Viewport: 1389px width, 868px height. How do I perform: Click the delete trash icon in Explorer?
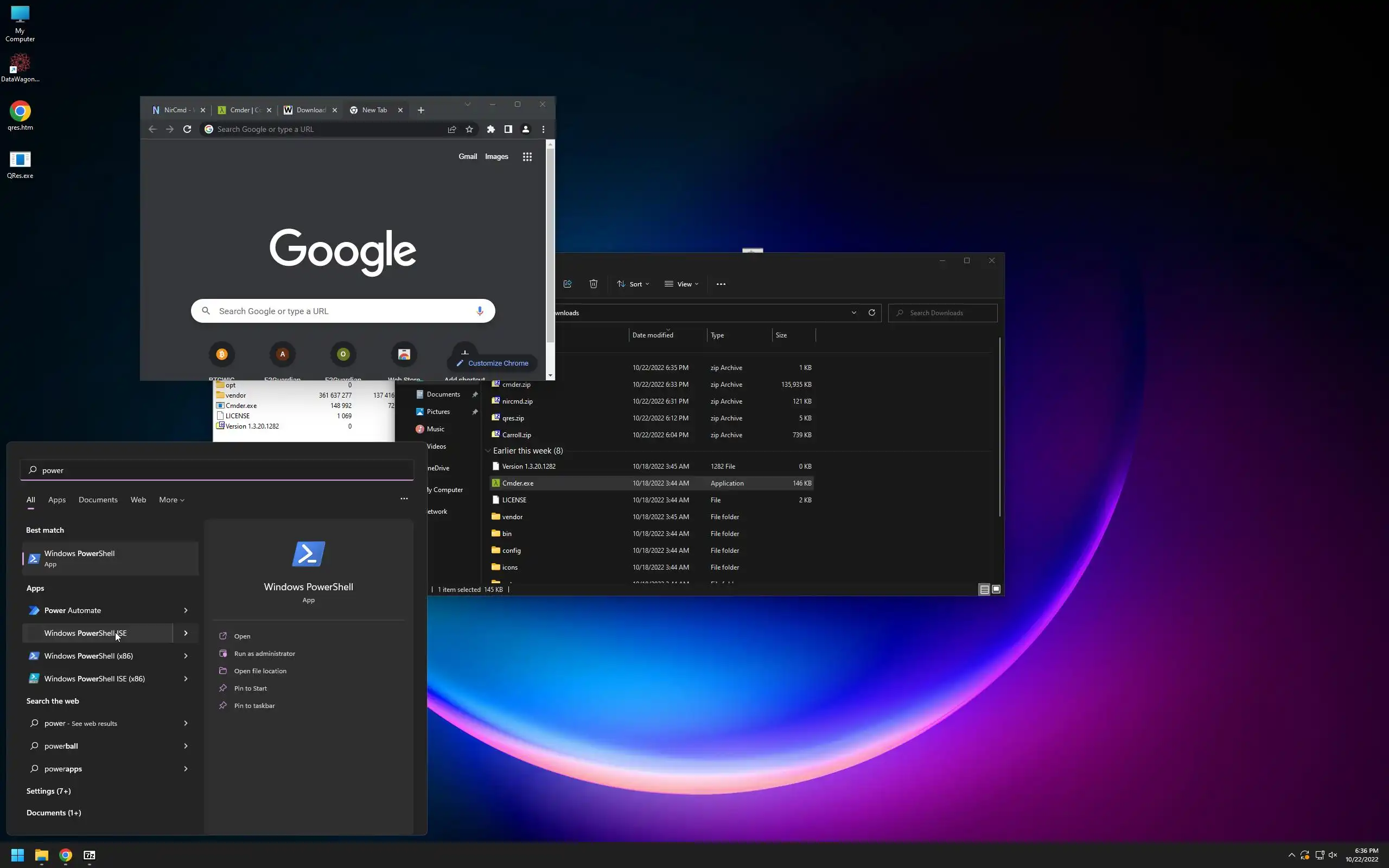(594, 284)
